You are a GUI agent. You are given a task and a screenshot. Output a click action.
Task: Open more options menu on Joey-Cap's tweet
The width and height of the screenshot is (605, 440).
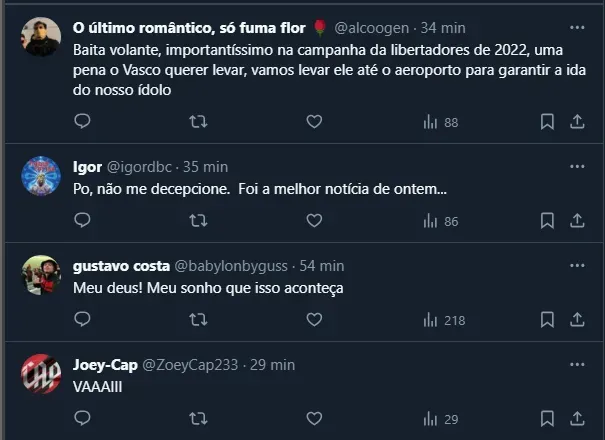click(577, 364)
